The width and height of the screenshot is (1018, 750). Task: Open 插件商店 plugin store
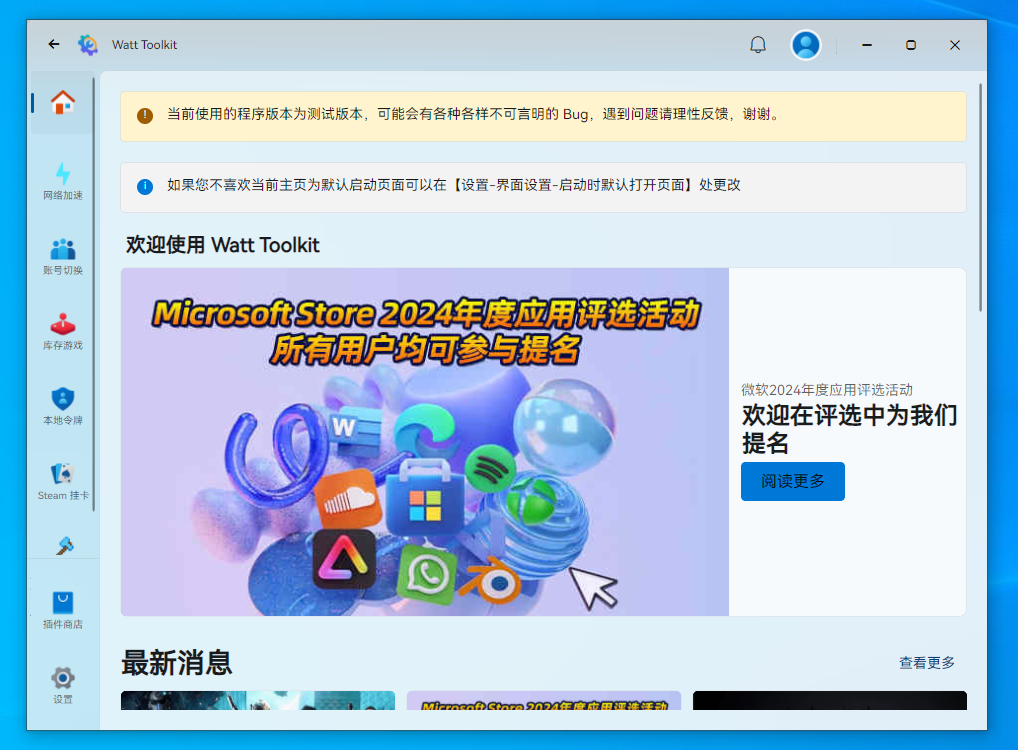click(x=63, y=610)
